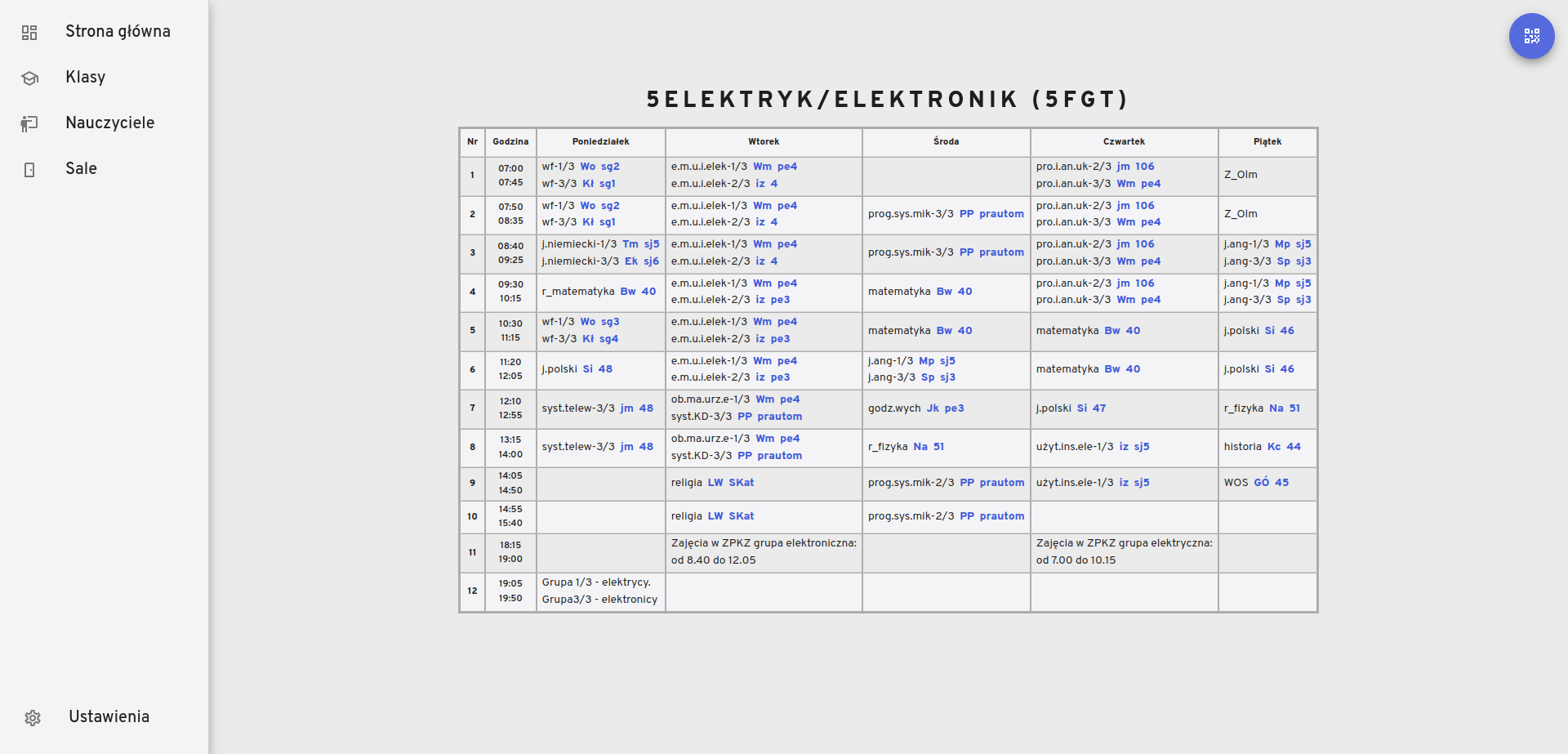Click Zajęcia w ZPKZ grupa elektroniczna note
1568x754 pixels.
click(764, 552)
